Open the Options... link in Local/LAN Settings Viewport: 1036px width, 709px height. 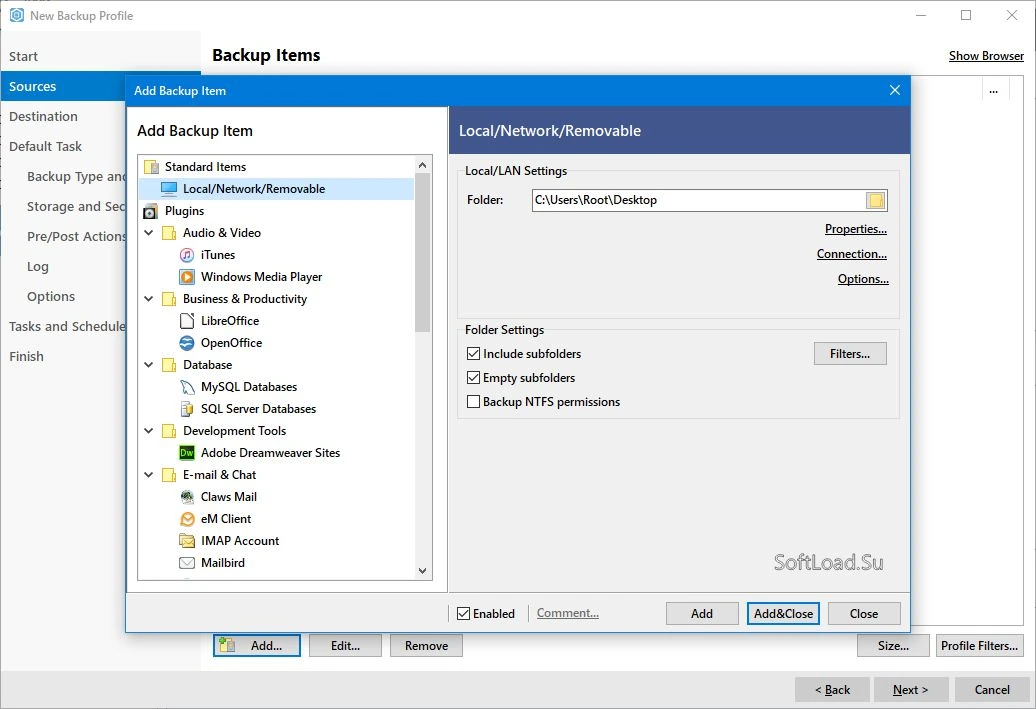863,279
